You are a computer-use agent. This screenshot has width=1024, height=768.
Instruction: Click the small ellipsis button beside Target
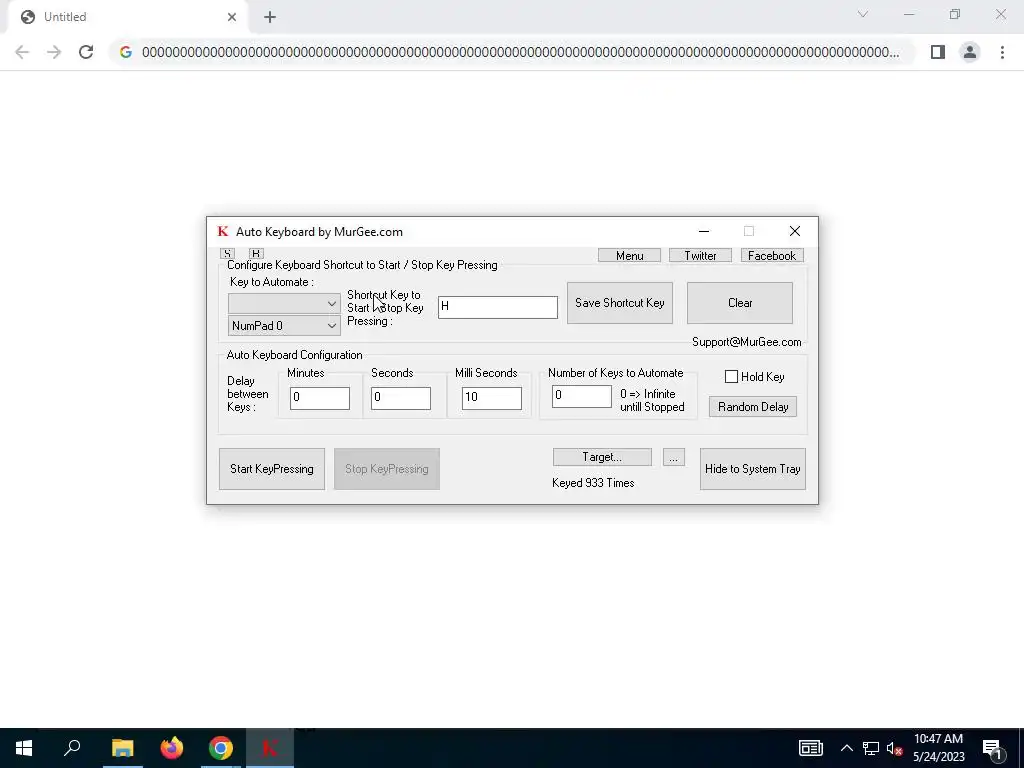tap(673, 457)
